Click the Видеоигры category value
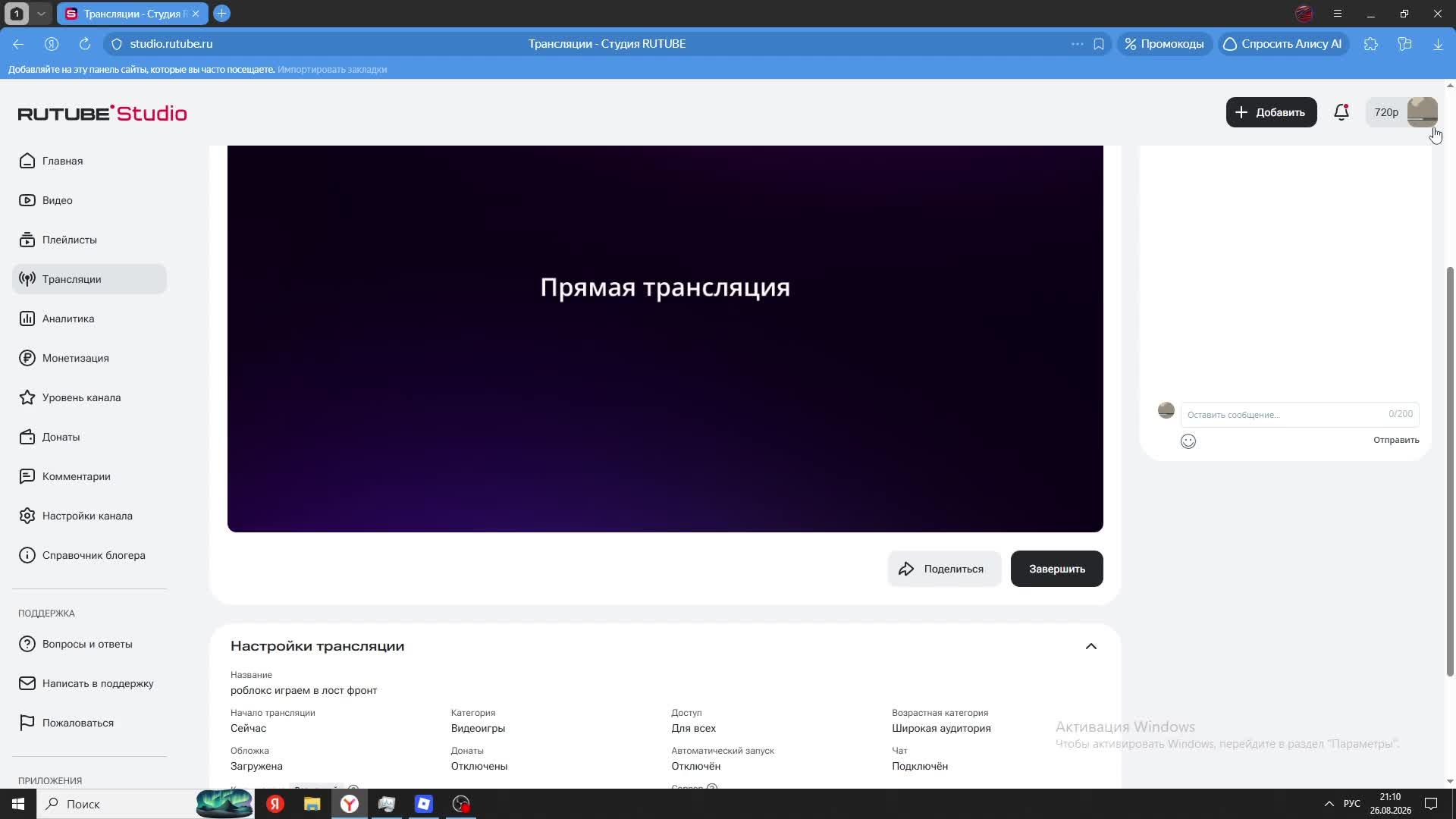The height and width of the screenshot is (819, 1456). [x=478, y=728]
